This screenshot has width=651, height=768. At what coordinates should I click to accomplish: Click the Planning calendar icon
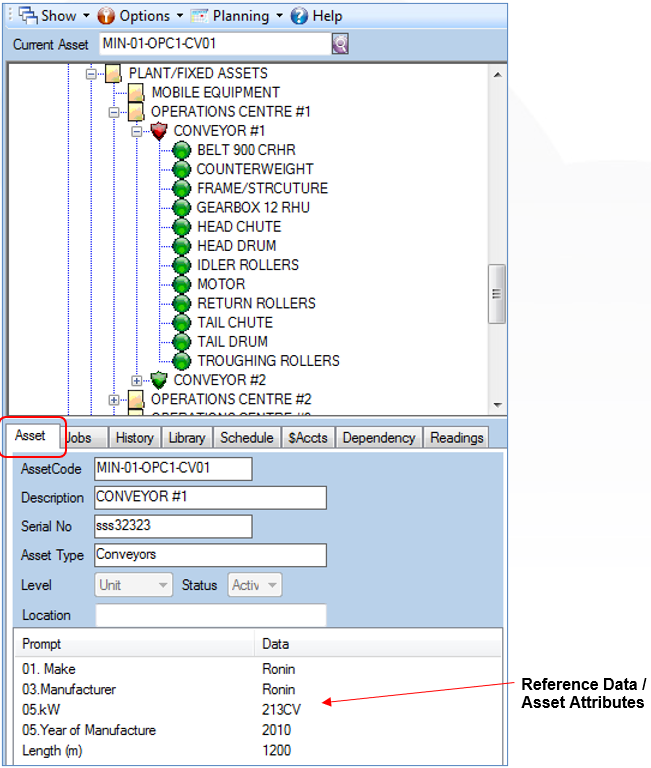199,16
